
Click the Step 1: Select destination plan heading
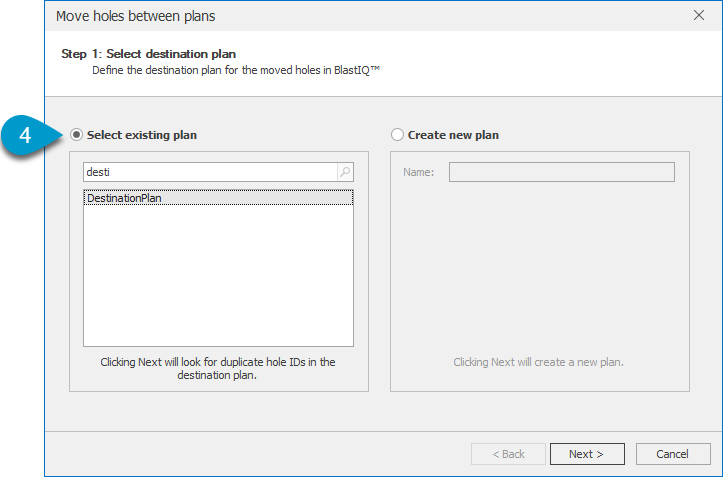click(148, 54)
